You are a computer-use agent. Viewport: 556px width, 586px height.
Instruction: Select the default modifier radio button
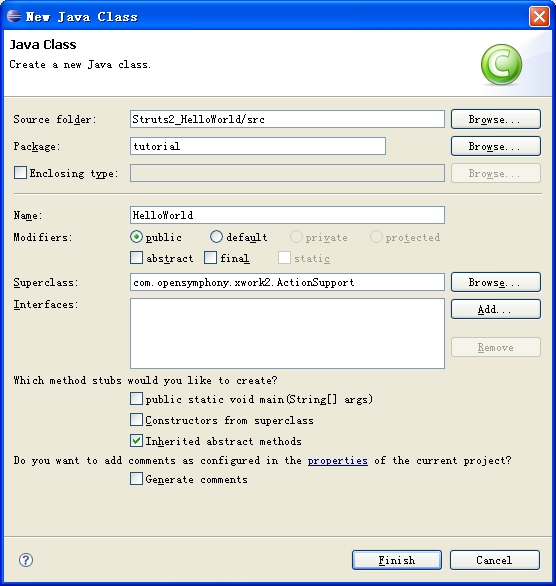(x=216, y=237)
